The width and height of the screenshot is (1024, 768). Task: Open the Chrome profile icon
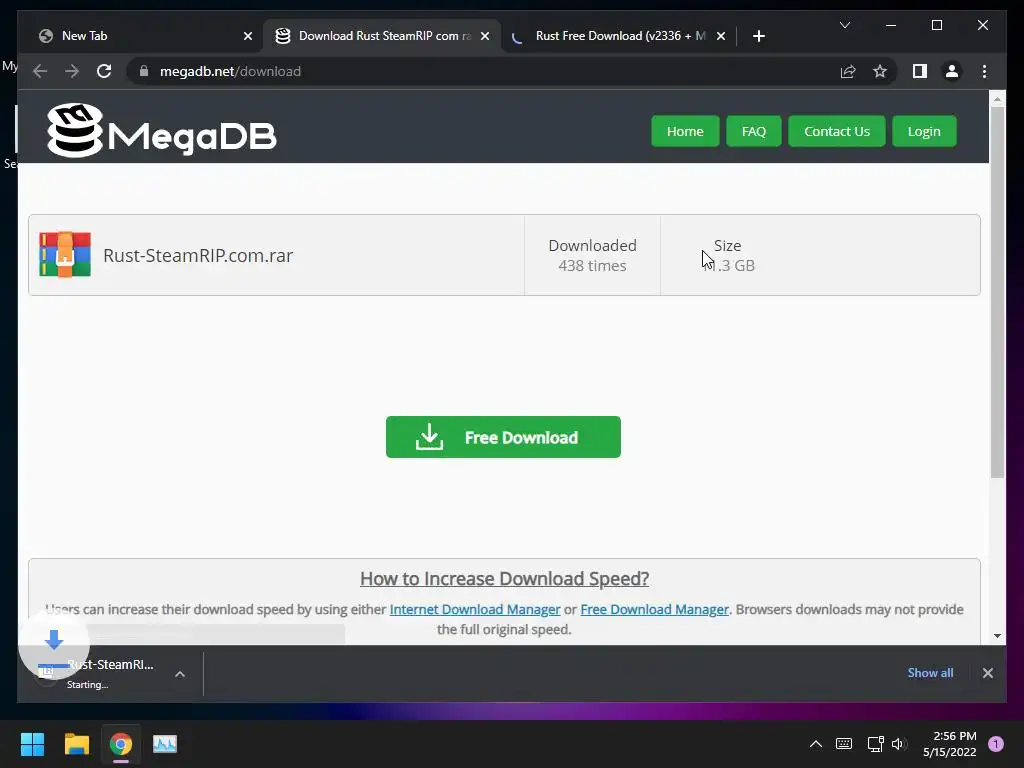click(x=952, y=71)
